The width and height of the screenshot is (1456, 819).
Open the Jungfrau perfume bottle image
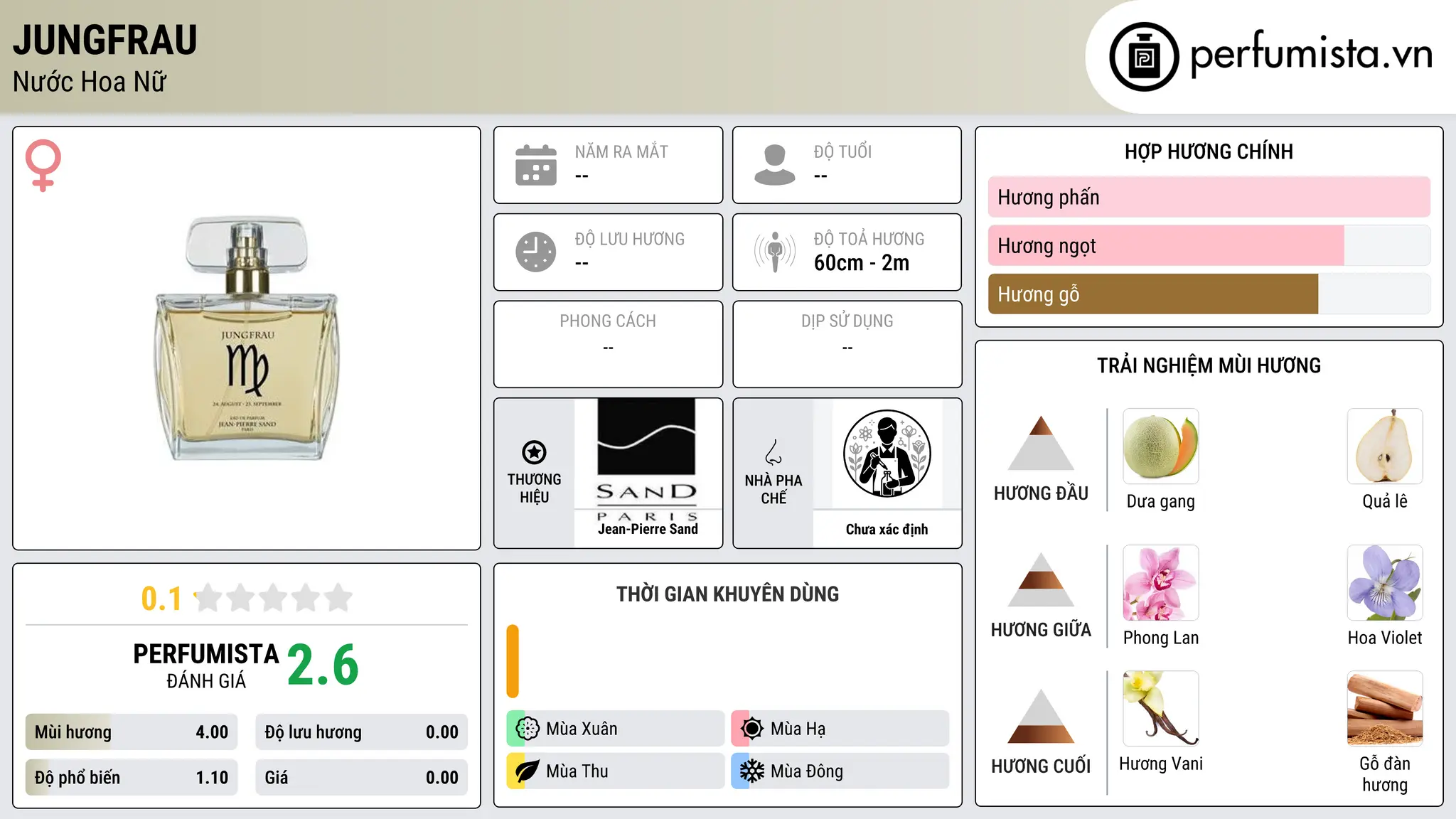pyautogui.click(x=247, y=338)
